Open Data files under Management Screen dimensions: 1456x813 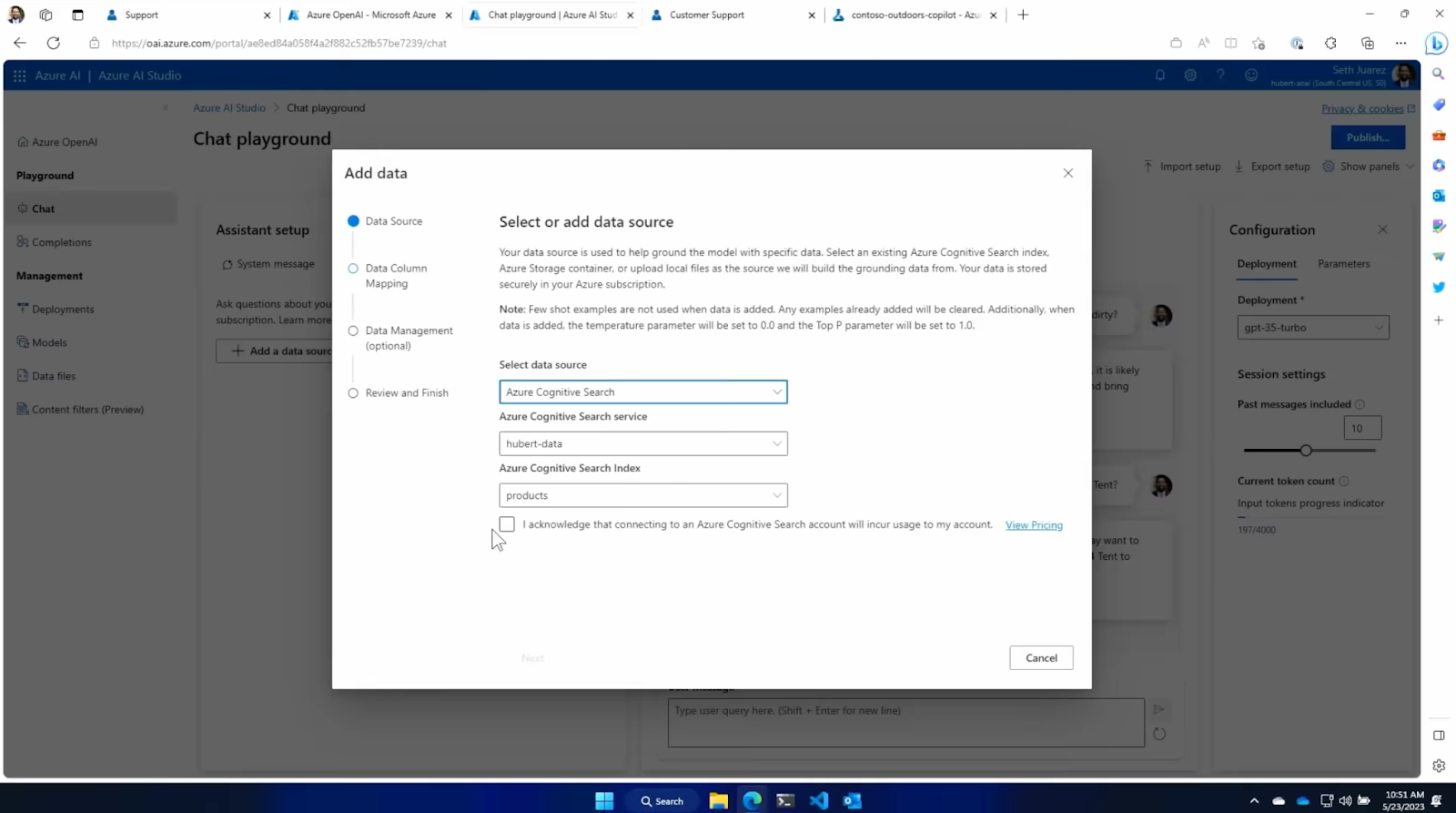coord(46,376)
